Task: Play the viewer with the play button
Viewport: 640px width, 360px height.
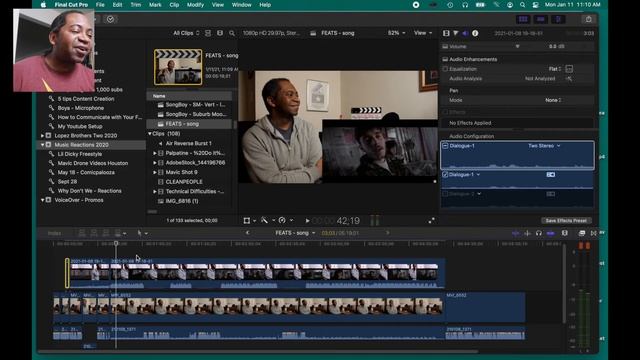Action: coord(307,221)
